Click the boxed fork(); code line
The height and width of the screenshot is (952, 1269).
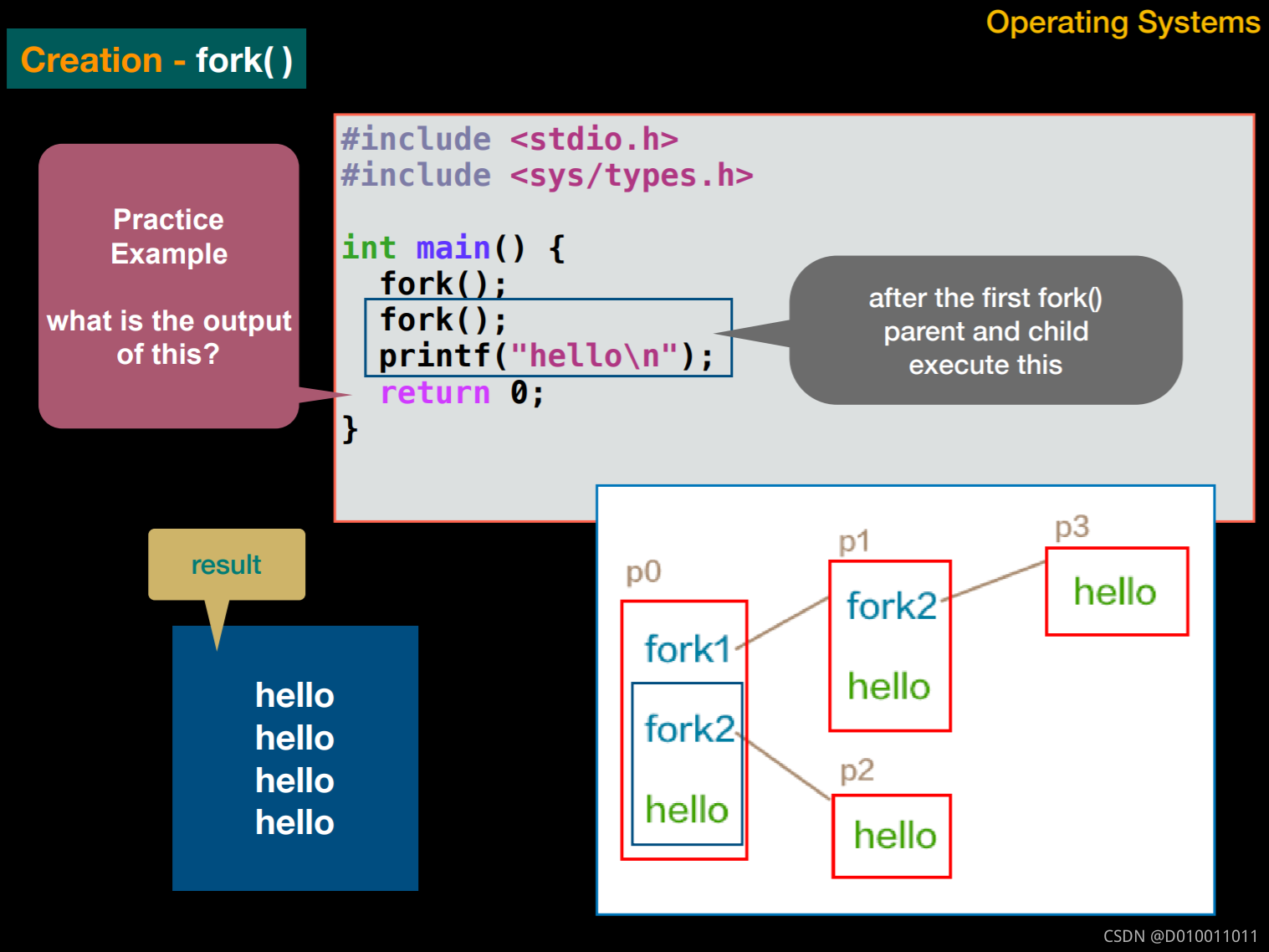click(443, 320)
